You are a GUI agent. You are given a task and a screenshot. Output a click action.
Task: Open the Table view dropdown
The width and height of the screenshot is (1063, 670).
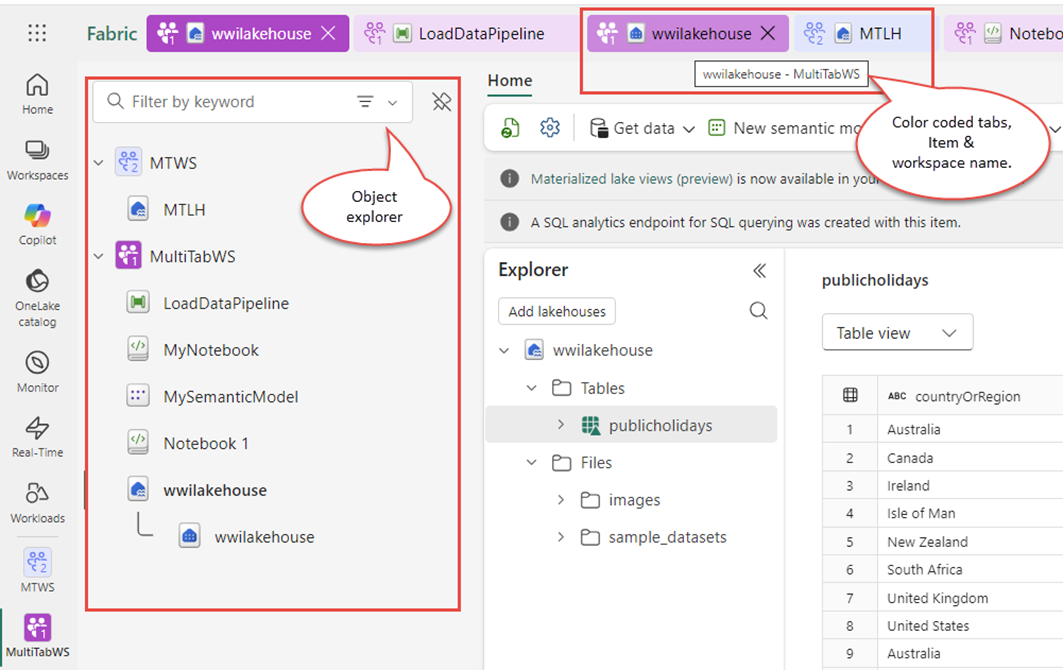click(x=897, y=333)
